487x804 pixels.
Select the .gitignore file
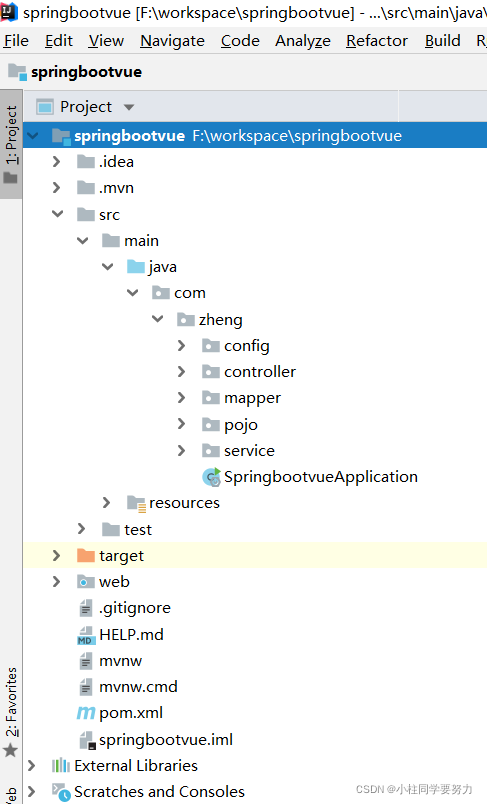[x=135, y=608]
